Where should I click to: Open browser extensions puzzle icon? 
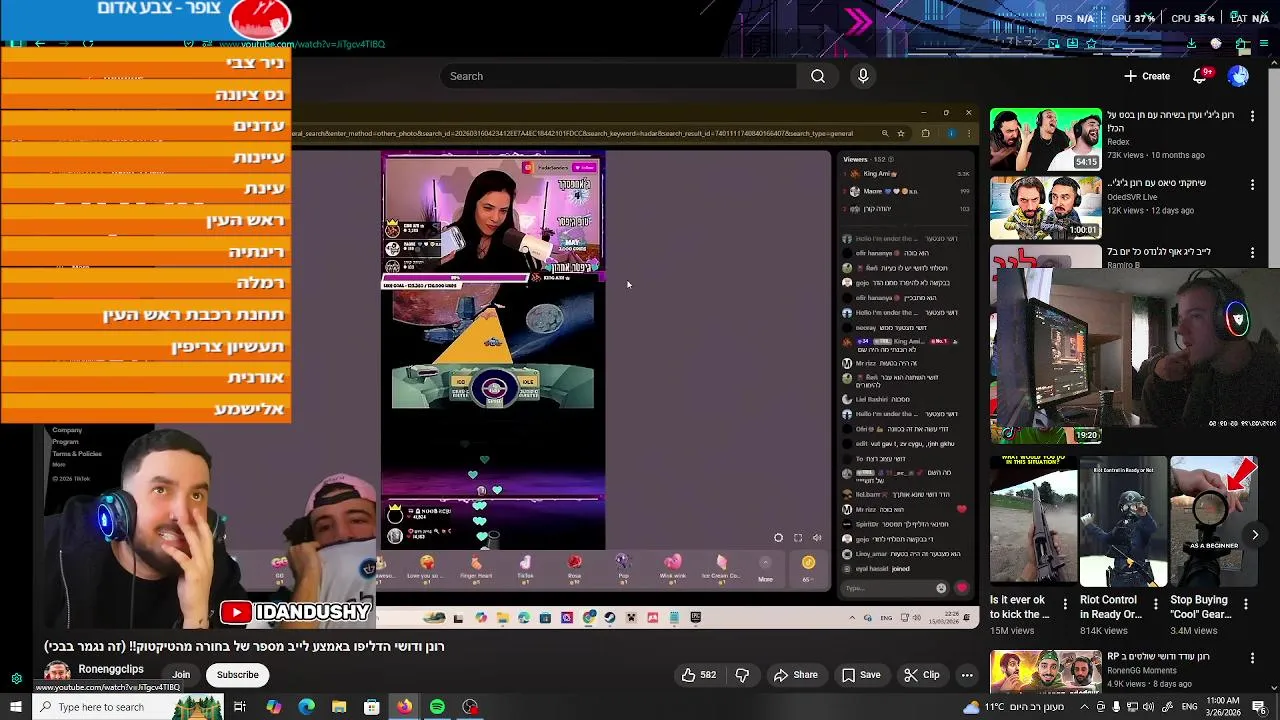pos(1241,44)
